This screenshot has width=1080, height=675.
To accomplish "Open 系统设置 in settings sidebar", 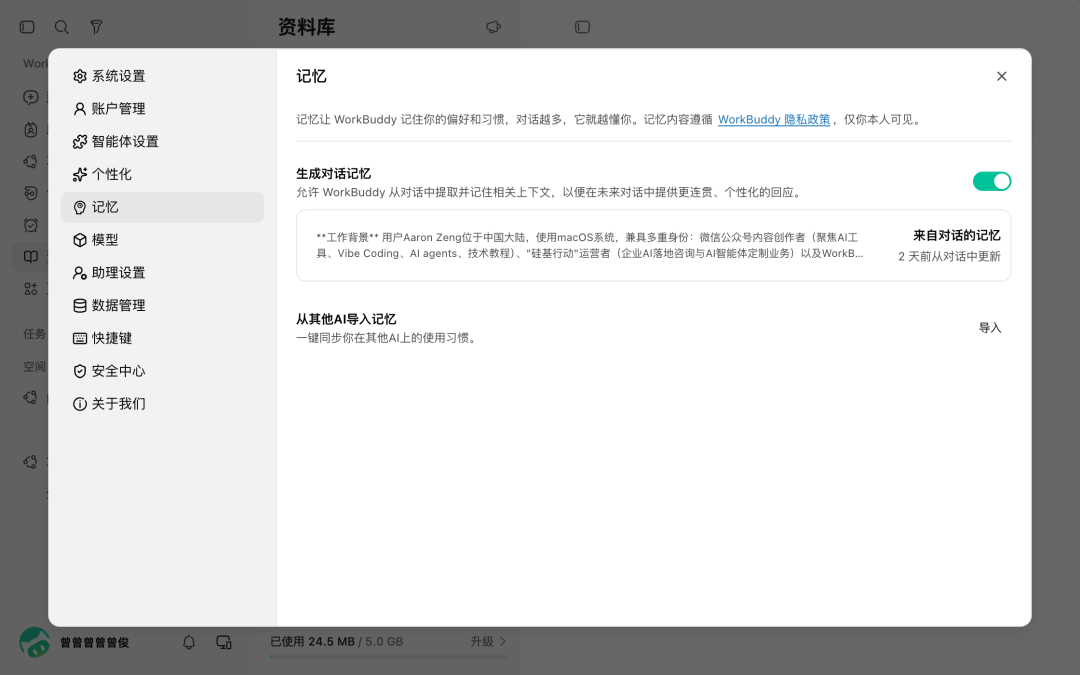I will pos(163,76).
